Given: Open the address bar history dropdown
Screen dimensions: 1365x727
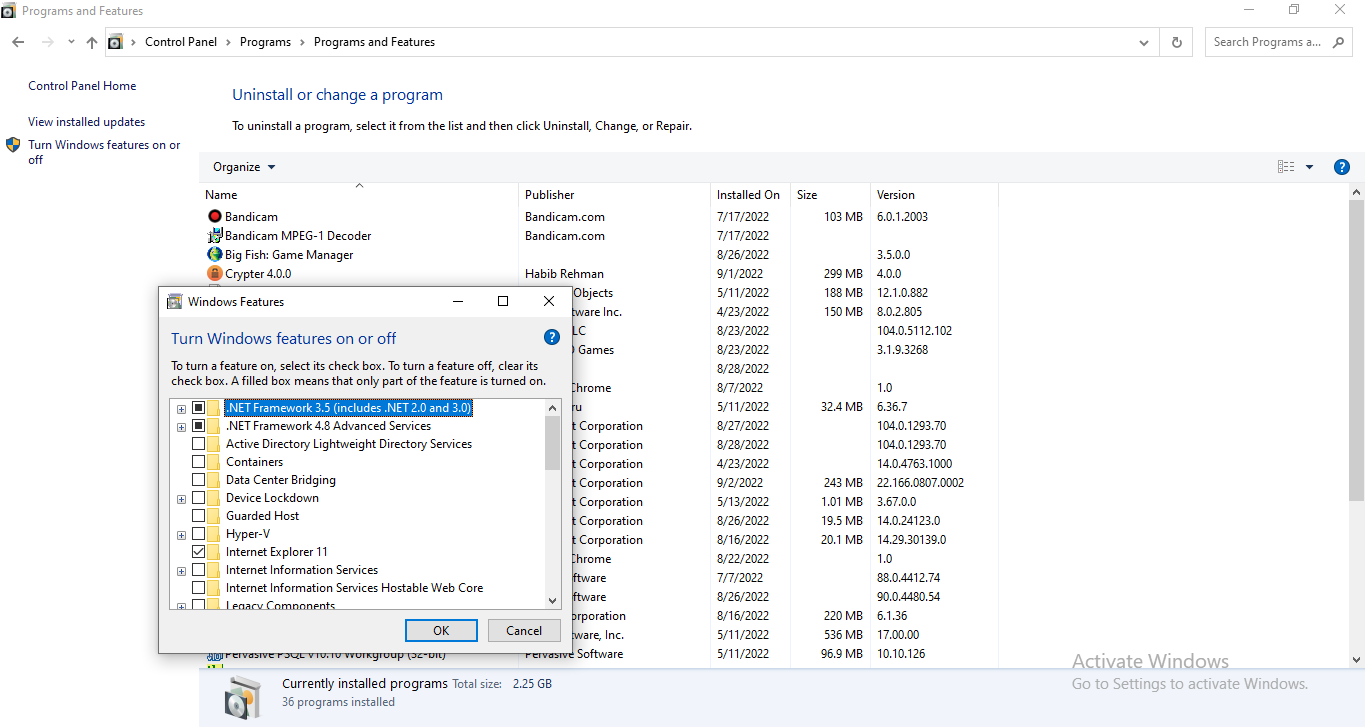Looking at the screenshot, I should (x=1144, y=42).
